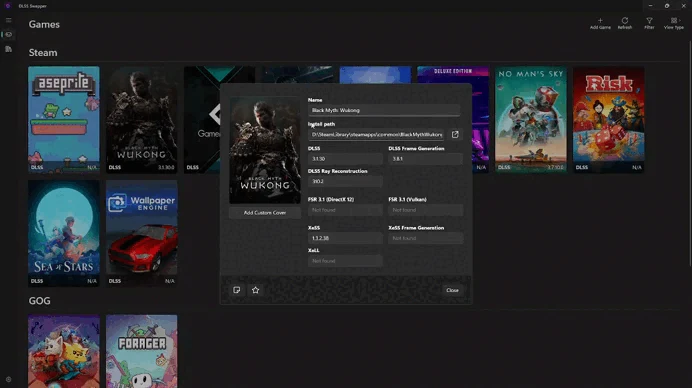Click the GOG section heading
The width and height of the screenshot is (692, 388).
[x=39, y=301]
